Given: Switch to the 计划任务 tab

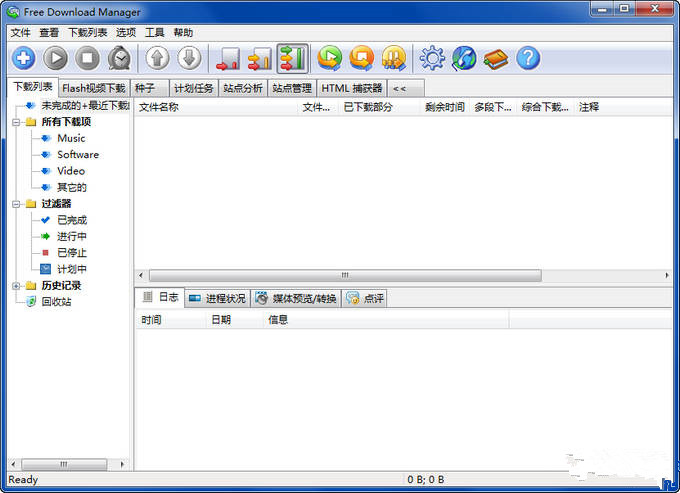Looking at the screenshot, I should click(x=194, y=88).
